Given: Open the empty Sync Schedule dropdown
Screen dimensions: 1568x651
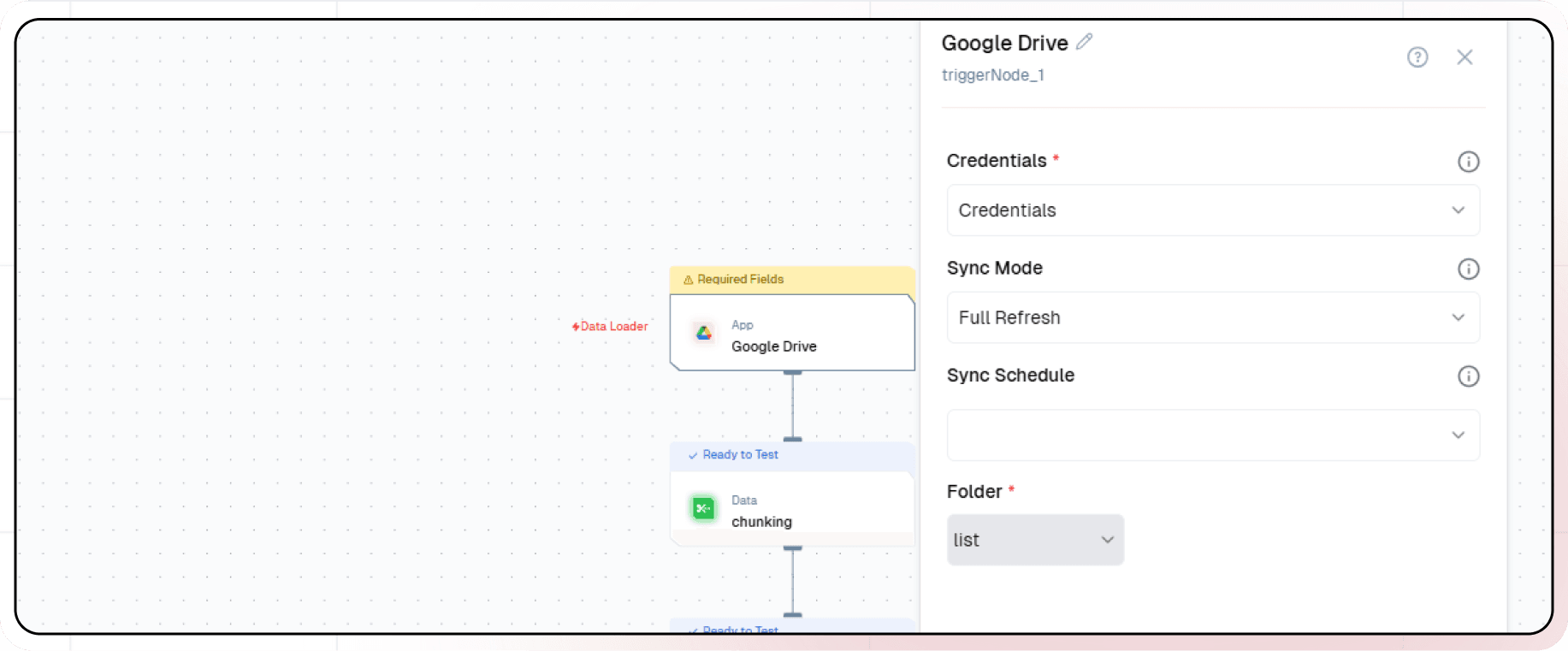Looking at the screenshot, I should click(1212, 435).
